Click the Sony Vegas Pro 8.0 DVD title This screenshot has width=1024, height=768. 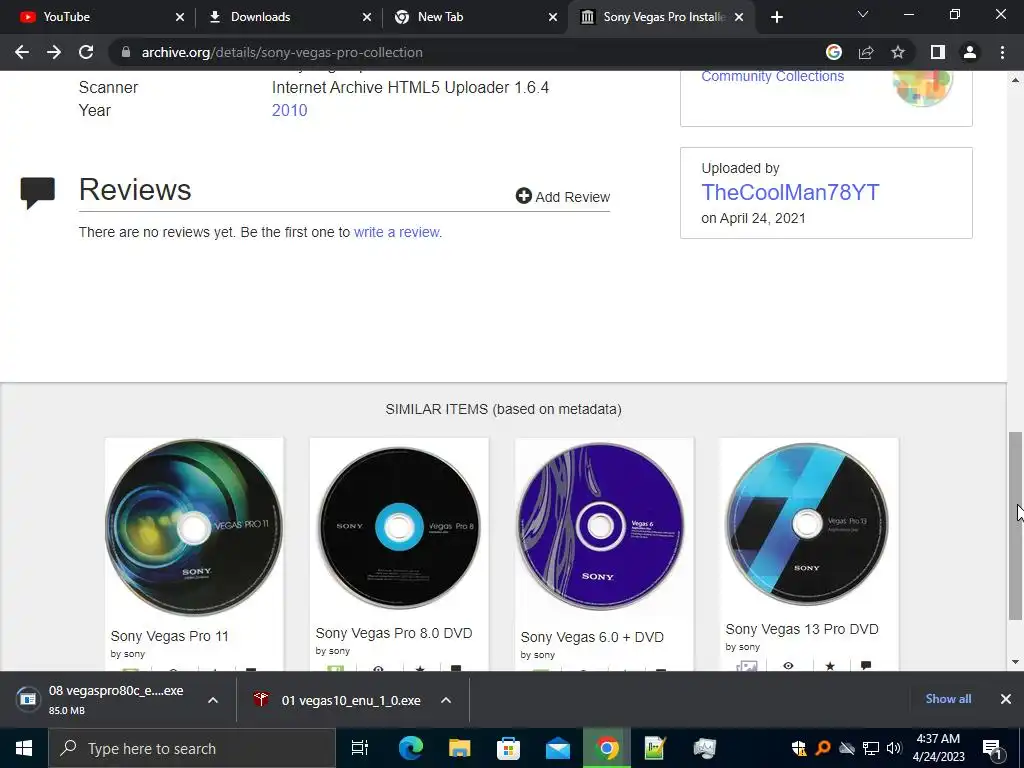pos(394,633)
